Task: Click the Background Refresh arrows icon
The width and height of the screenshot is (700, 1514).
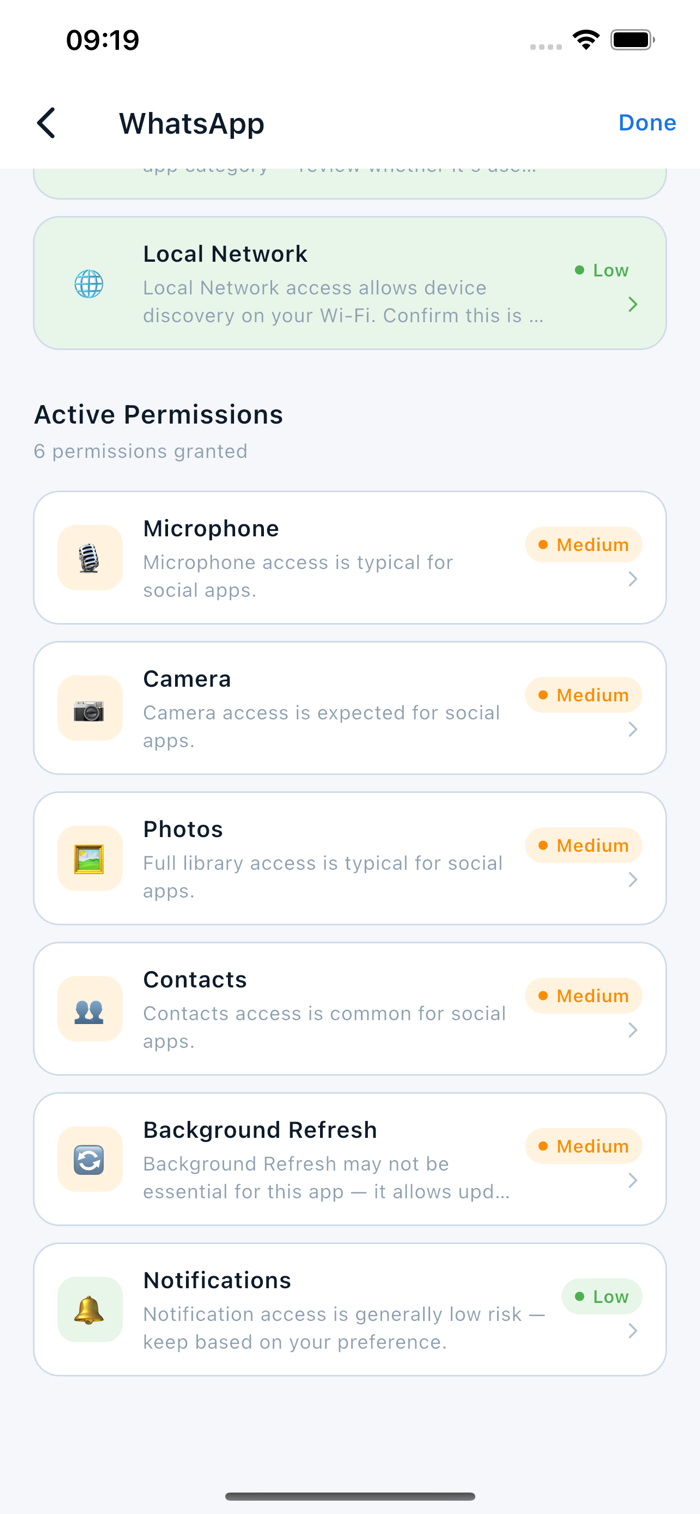Action: tap(90, 1160)
